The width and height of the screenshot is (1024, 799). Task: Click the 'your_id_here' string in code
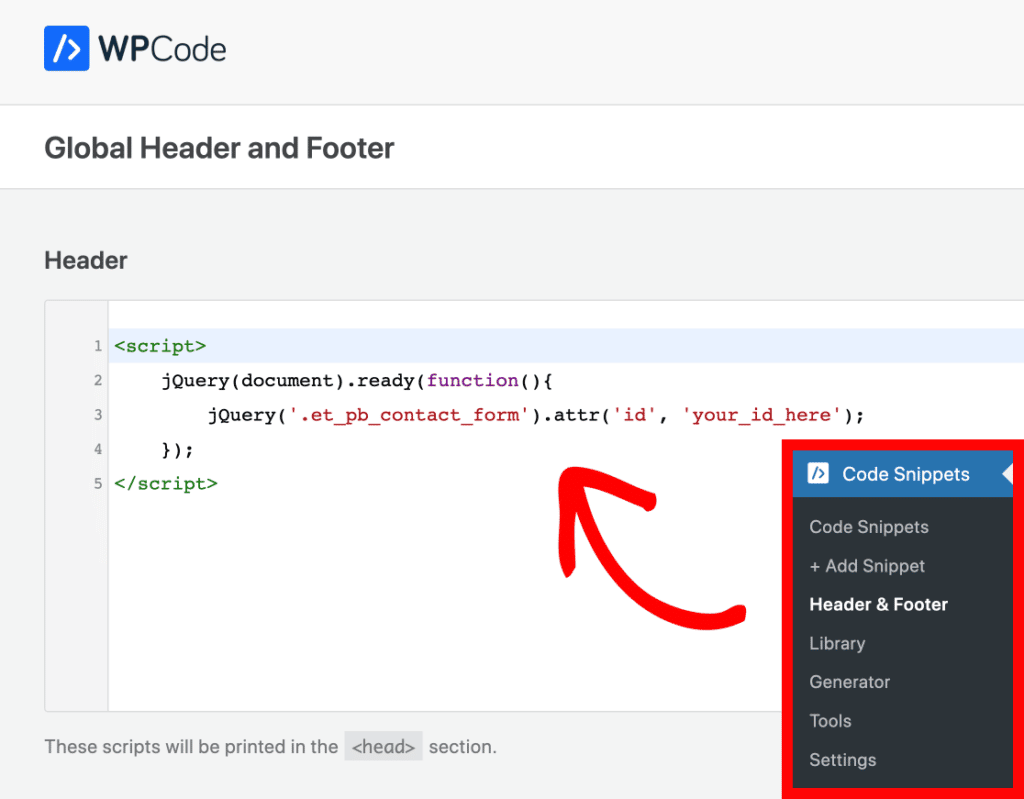coord(761,415)
